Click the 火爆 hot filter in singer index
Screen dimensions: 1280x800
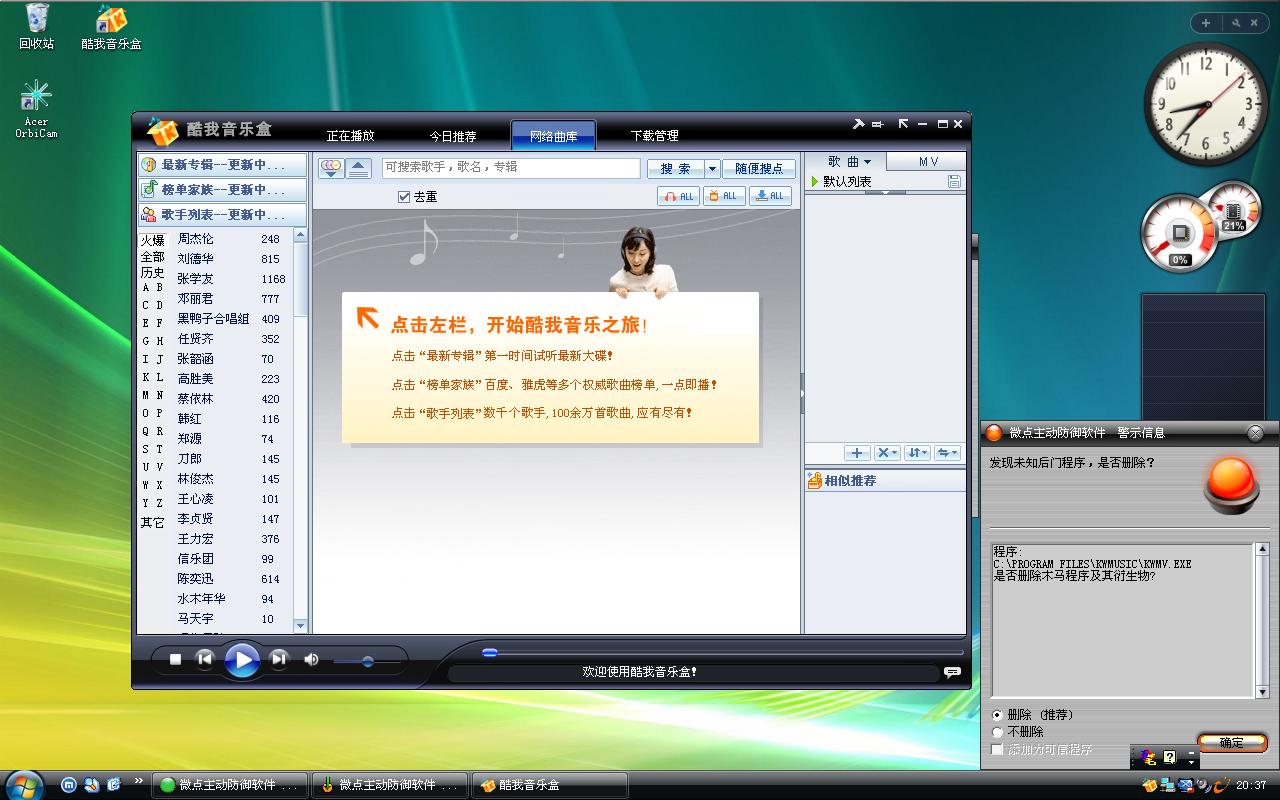pyautogui.click(x=152, y=241)
